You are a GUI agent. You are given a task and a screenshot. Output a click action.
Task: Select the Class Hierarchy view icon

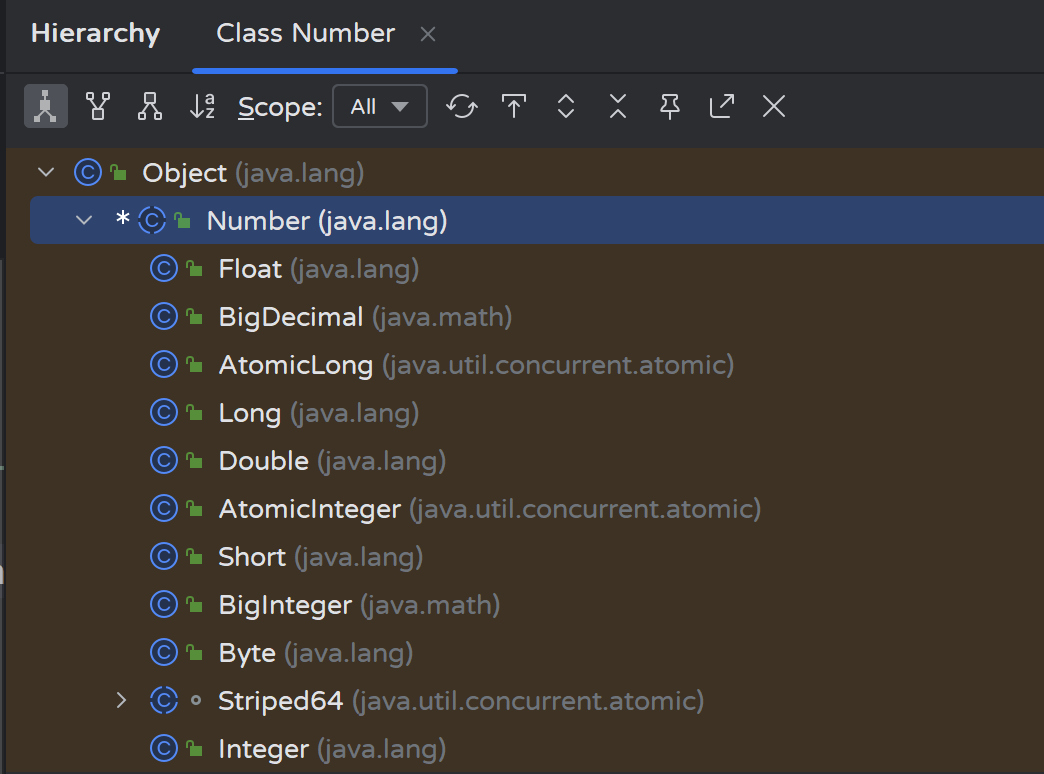tap(46, 107)
